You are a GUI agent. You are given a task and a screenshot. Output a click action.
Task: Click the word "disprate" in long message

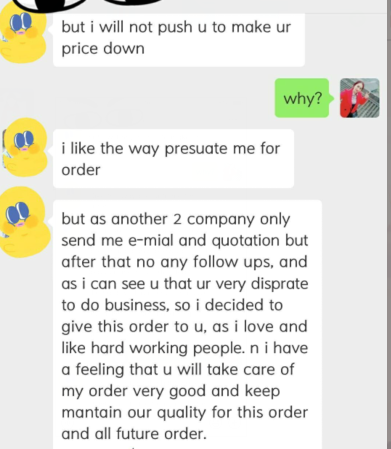click(279, 284)
